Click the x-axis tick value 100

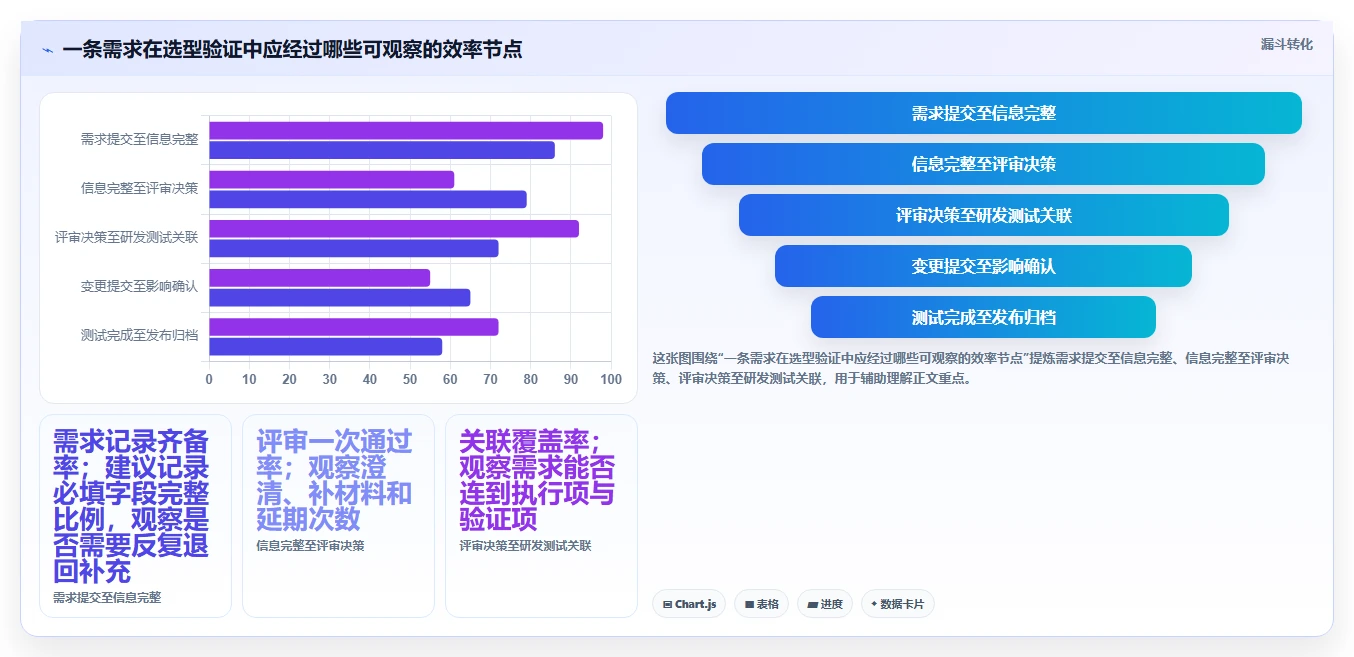(x=611, y=380)
